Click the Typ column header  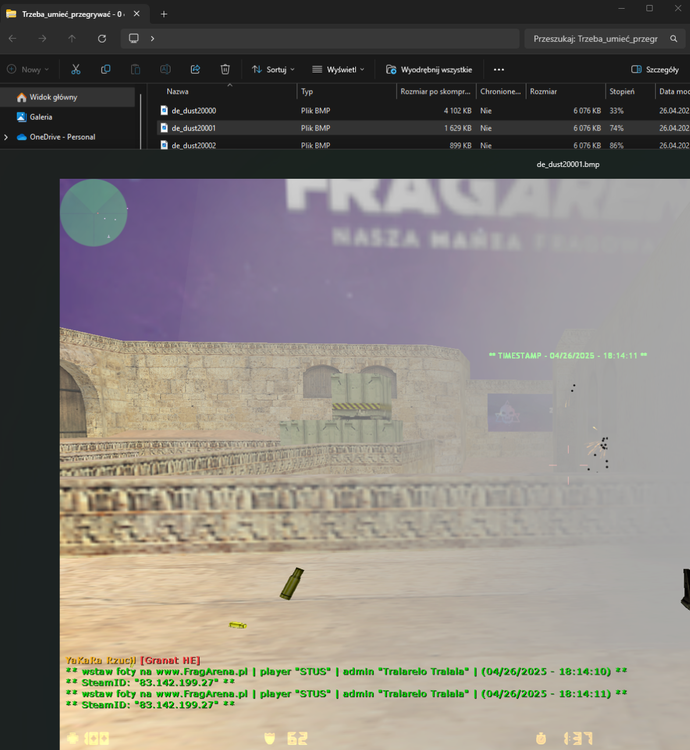point(307,91)
